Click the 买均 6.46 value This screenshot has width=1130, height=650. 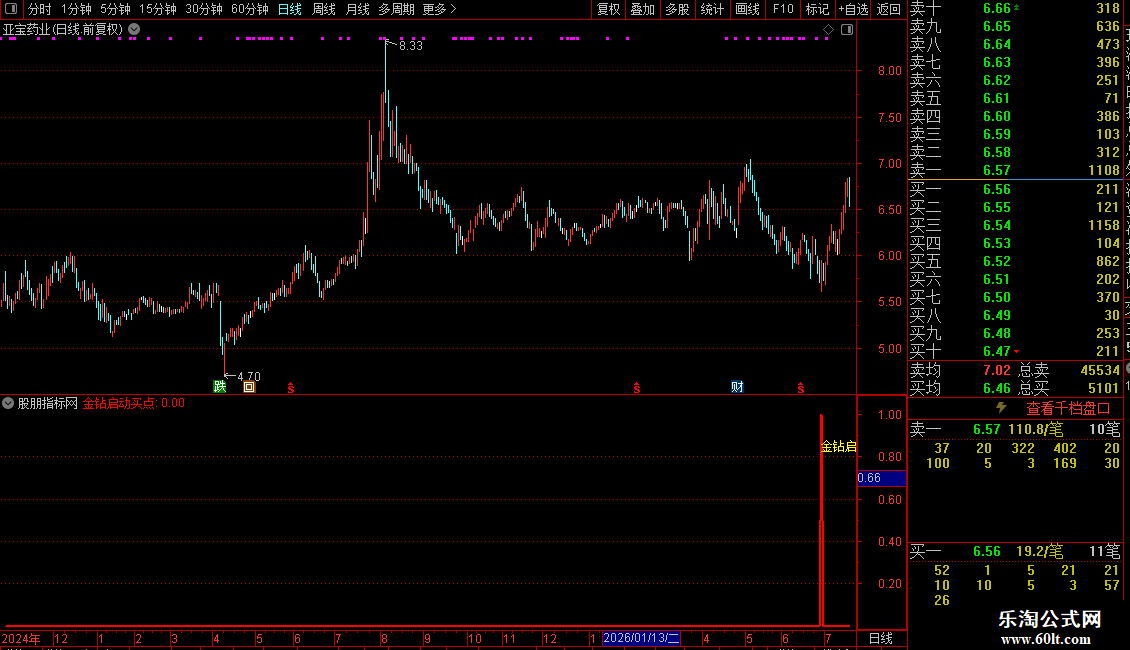coord(997,388)
